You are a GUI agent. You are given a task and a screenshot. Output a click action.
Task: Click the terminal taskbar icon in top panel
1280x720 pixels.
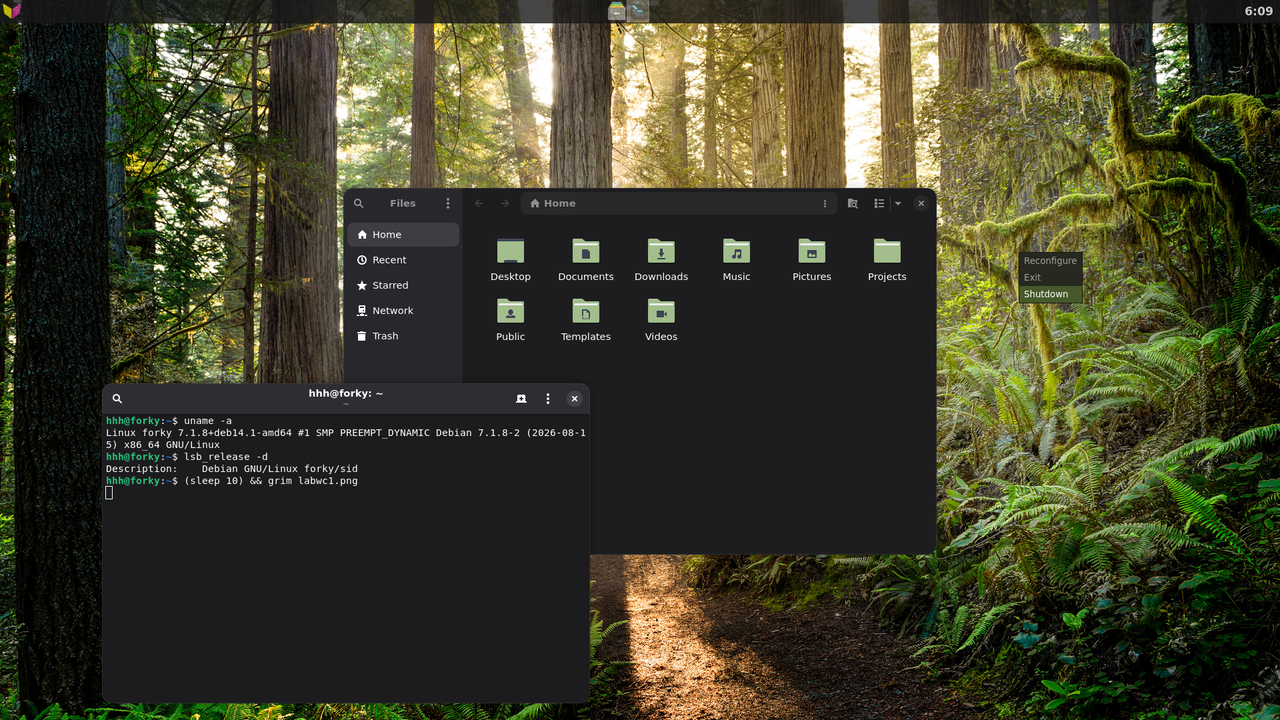point(638,11)
